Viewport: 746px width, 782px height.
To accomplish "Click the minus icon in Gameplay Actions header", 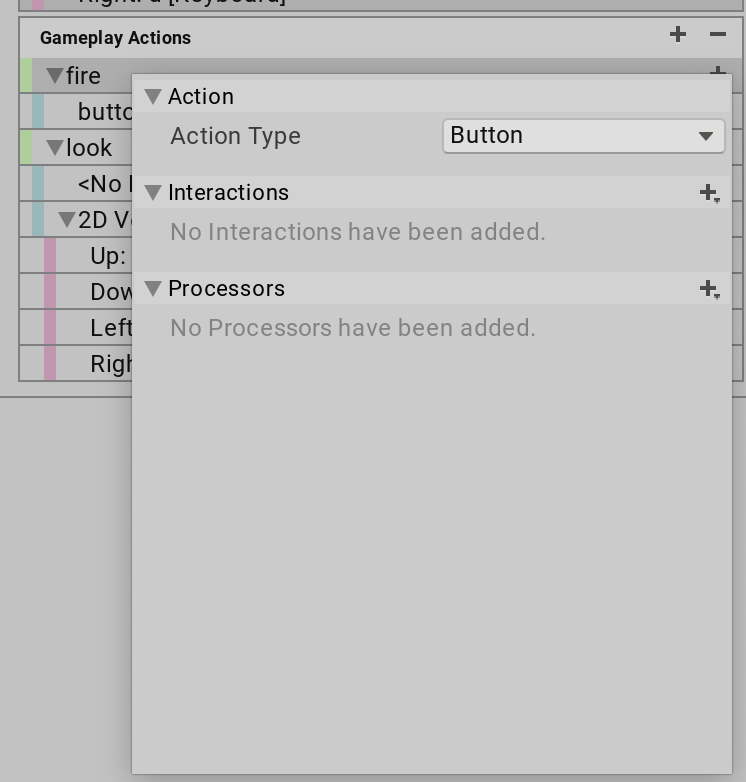I will [x=717, y=35].
